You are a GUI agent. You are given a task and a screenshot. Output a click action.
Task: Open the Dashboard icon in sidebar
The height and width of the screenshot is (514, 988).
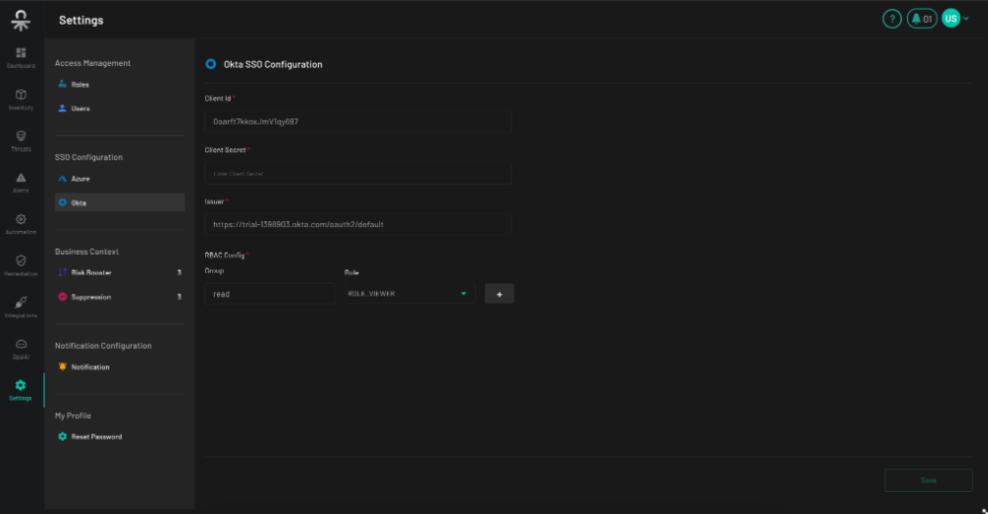[21, 53]
